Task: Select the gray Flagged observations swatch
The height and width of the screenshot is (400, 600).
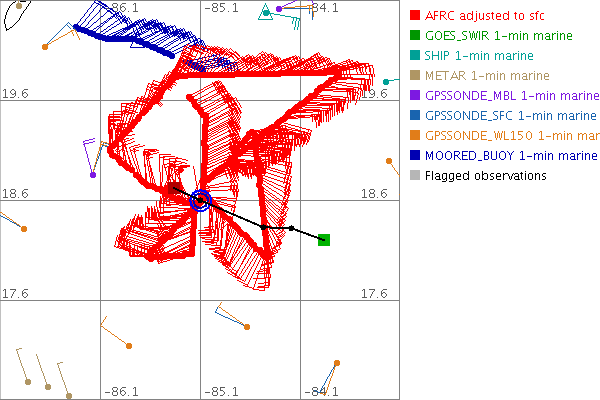Action: tap(415, 176)
